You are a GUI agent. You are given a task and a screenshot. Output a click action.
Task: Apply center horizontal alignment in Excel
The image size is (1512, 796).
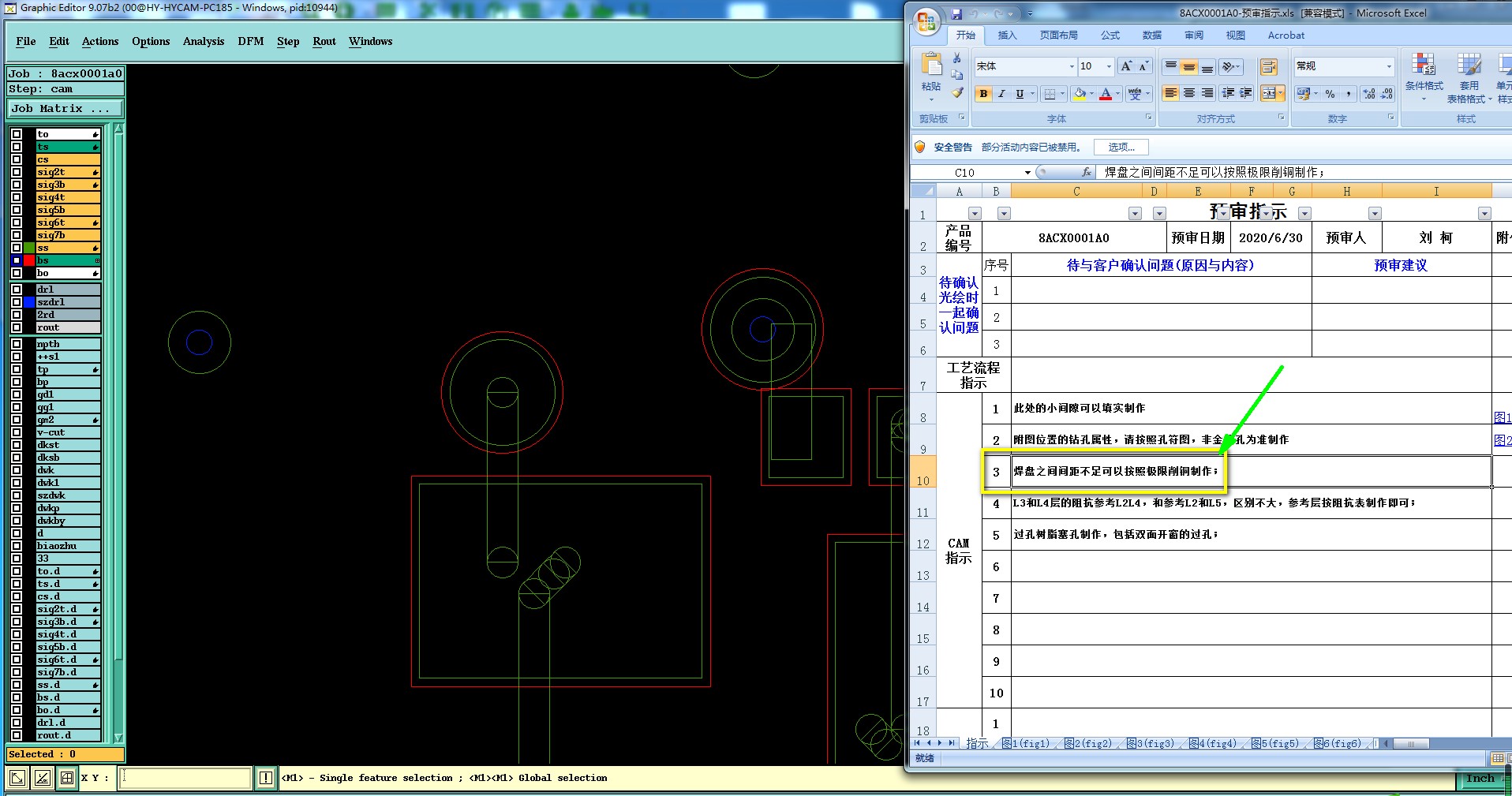(1189, 94)
